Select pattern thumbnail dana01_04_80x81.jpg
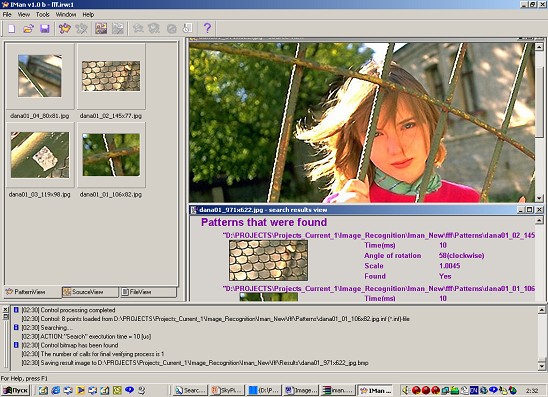Screen dimensions: 548x397 (x=39, y=76)
